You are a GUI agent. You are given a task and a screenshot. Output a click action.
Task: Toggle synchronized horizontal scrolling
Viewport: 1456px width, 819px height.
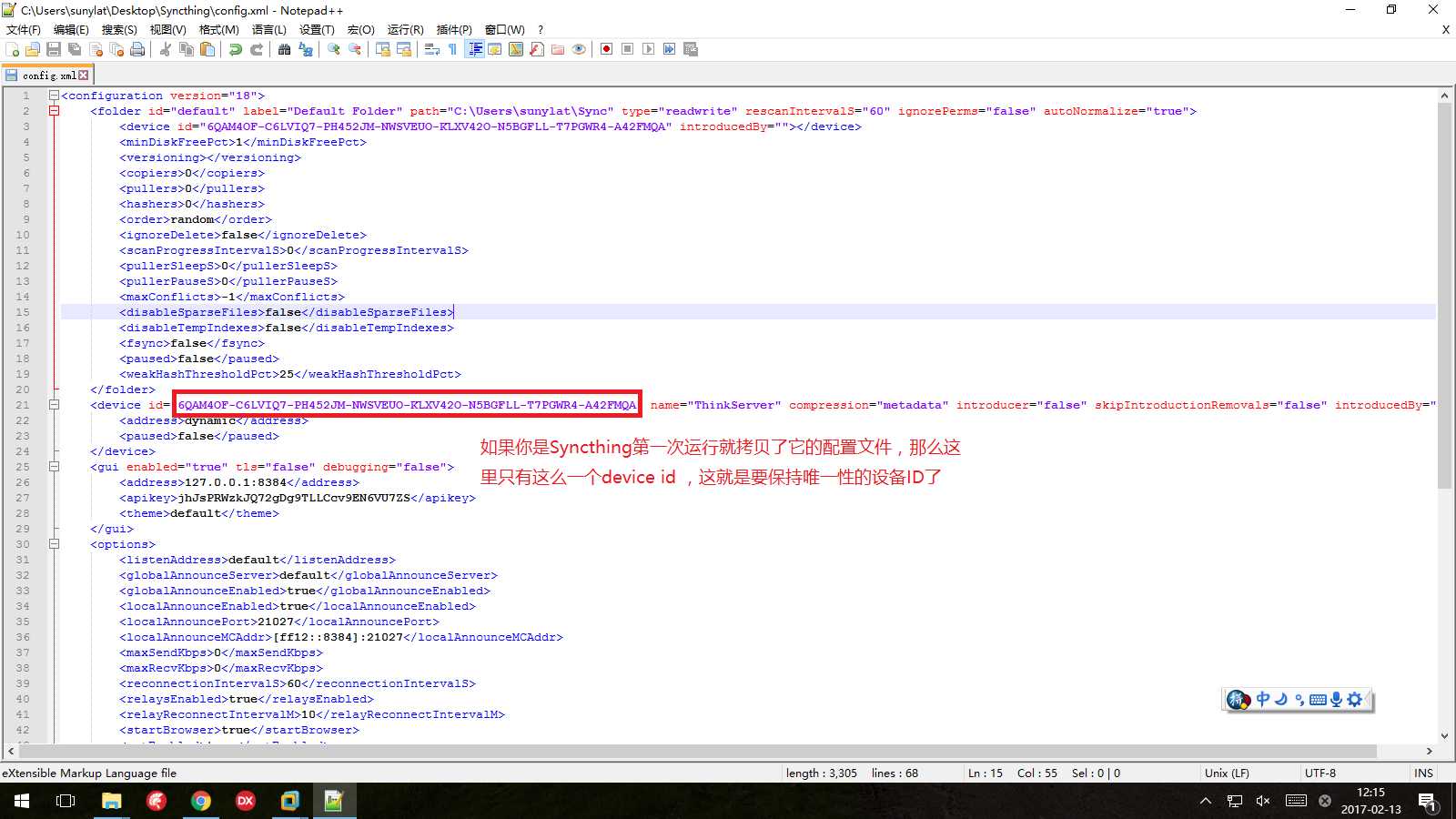coord(404,49)
